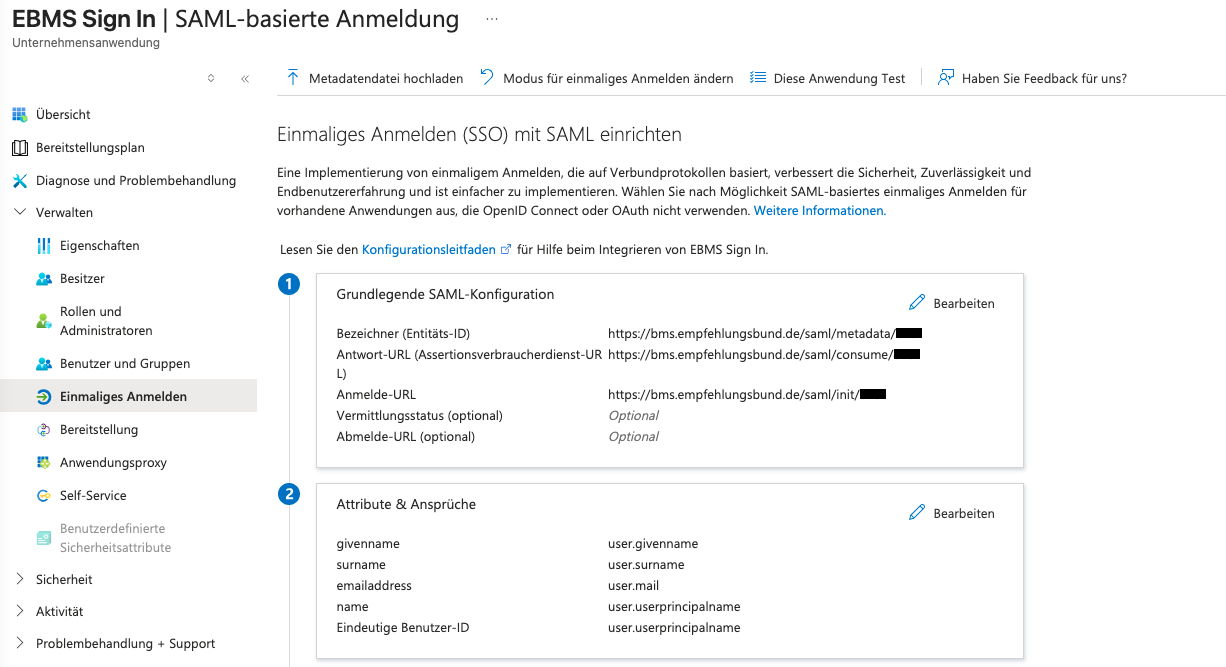Open the ellipsis menu beside page title

point(491,19)
